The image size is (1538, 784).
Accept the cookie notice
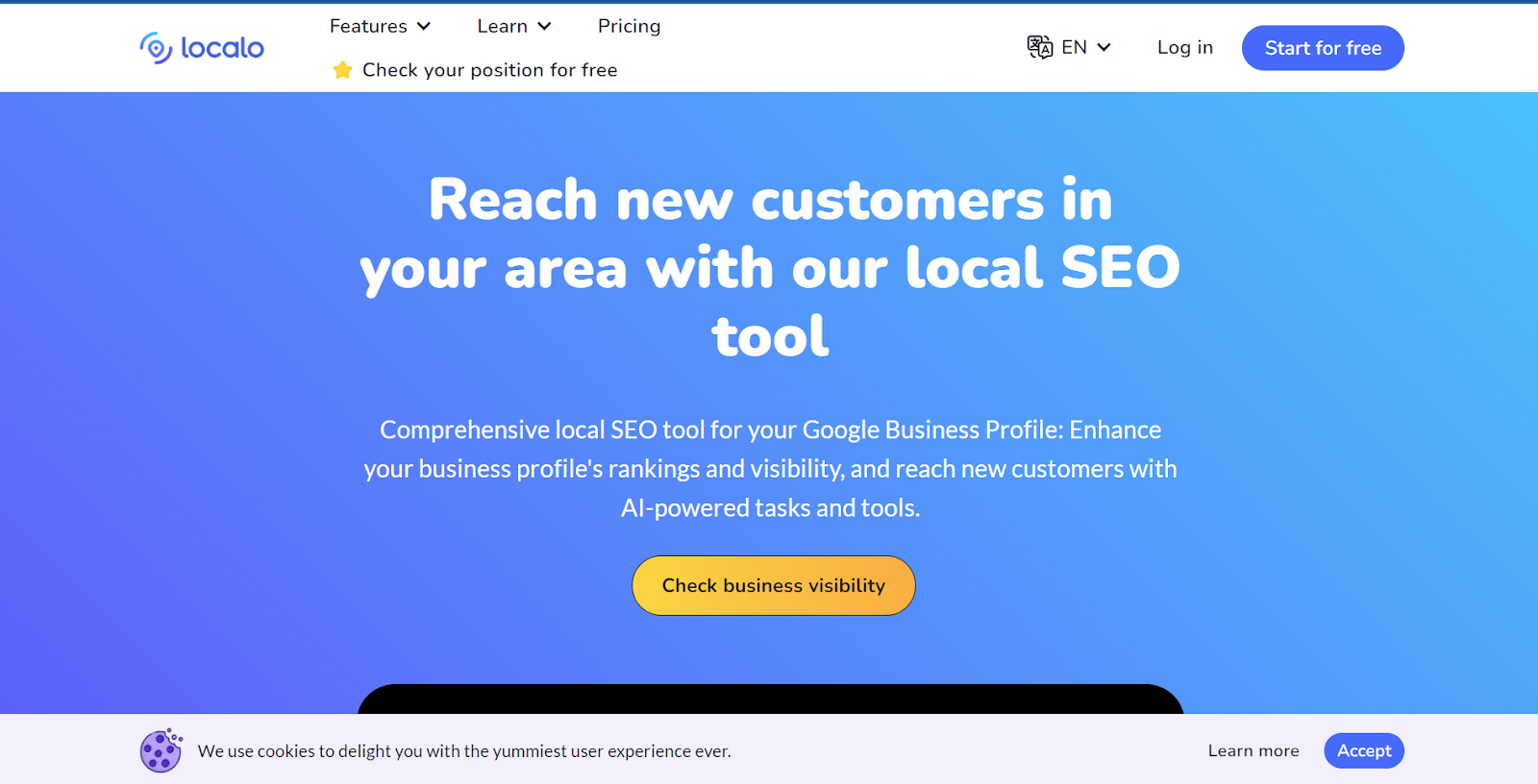tap(1363, 750)
